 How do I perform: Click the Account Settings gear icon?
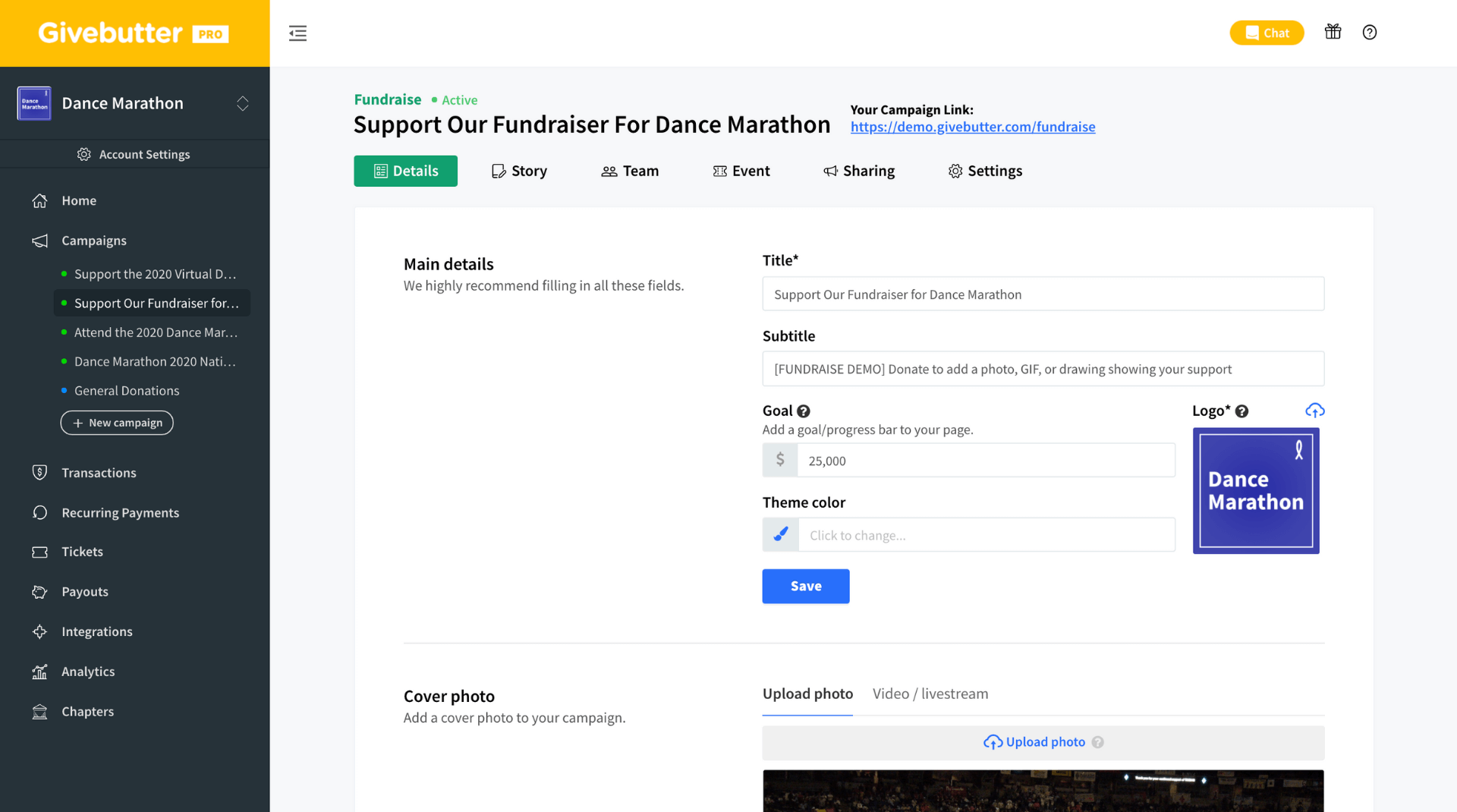pos(84,154)
